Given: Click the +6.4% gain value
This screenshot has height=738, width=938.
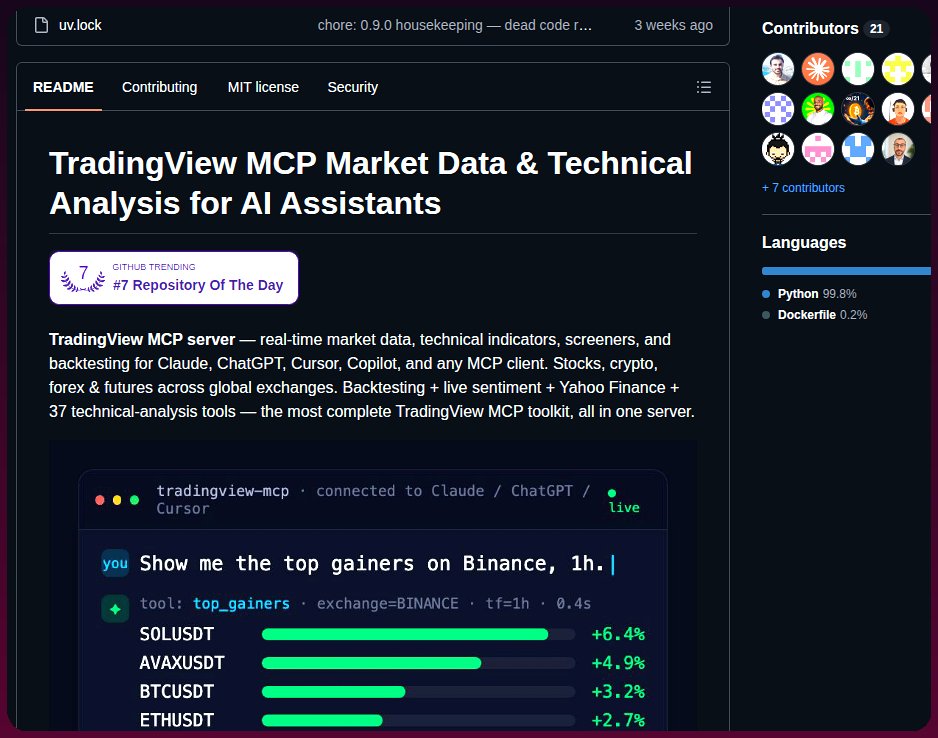Looking at the screenshot, I should (x=618, y=634).
